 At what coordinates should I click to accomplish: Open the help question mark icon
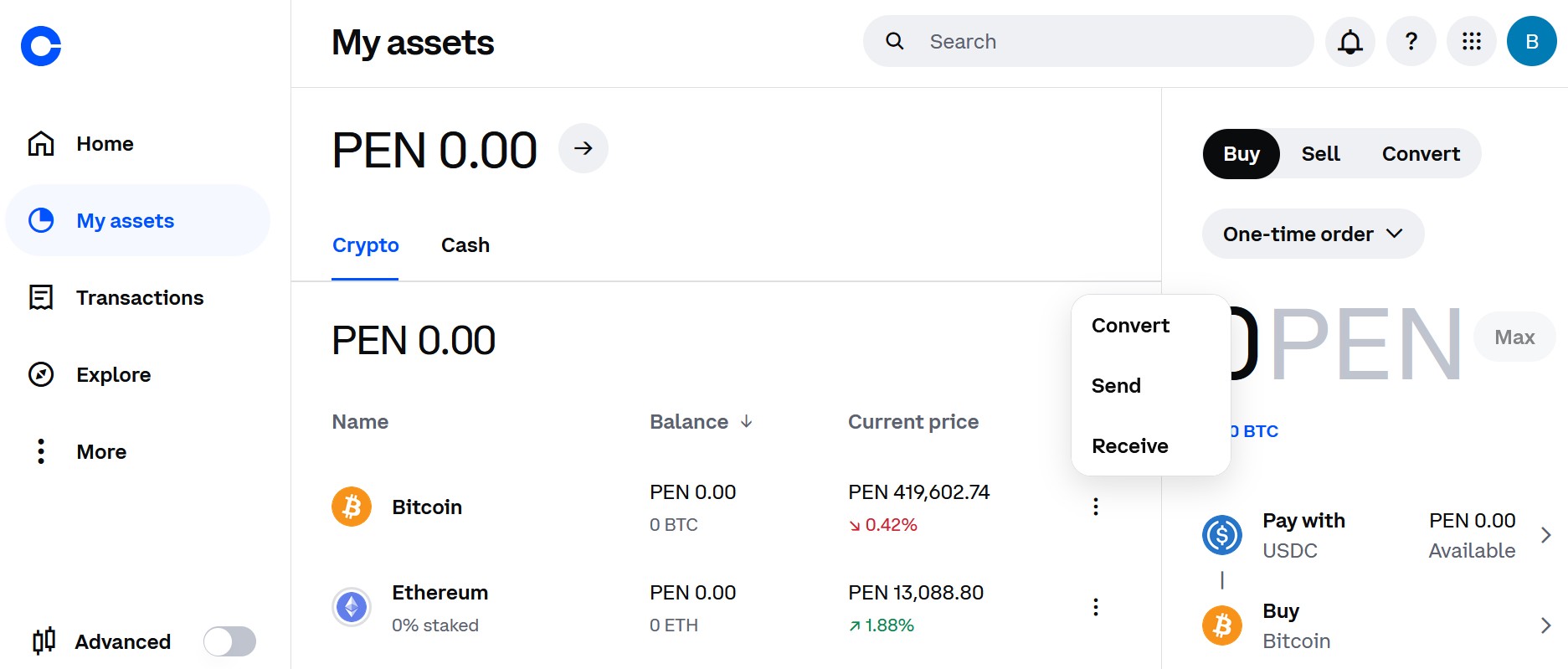pos(1411,41)
